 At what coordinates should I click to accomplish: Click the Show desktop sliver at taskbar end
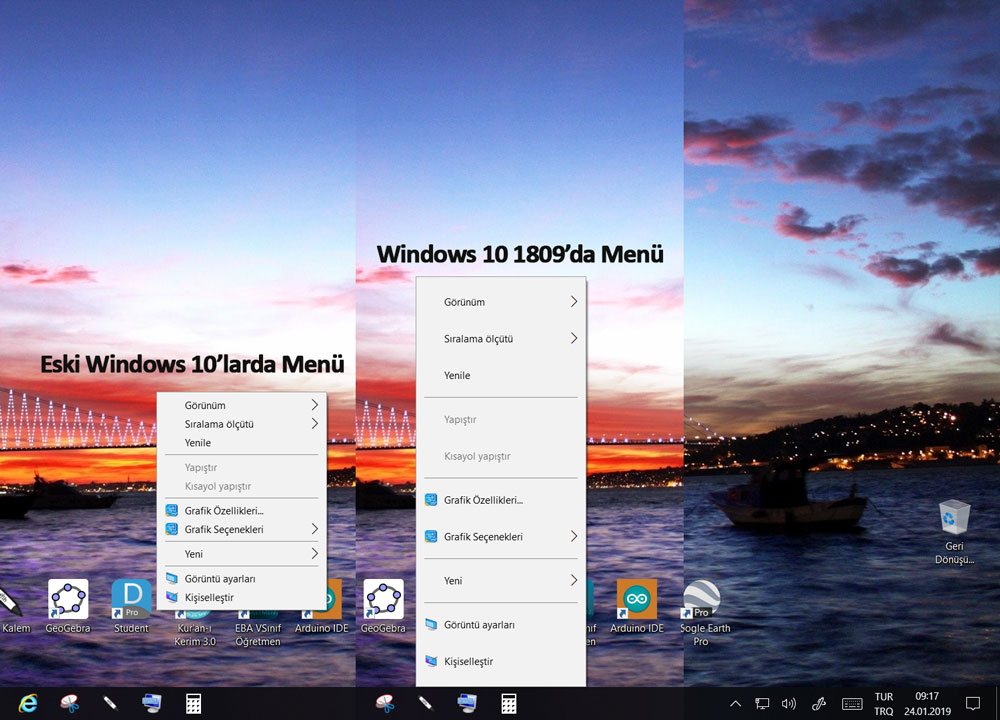click(997, 703)
